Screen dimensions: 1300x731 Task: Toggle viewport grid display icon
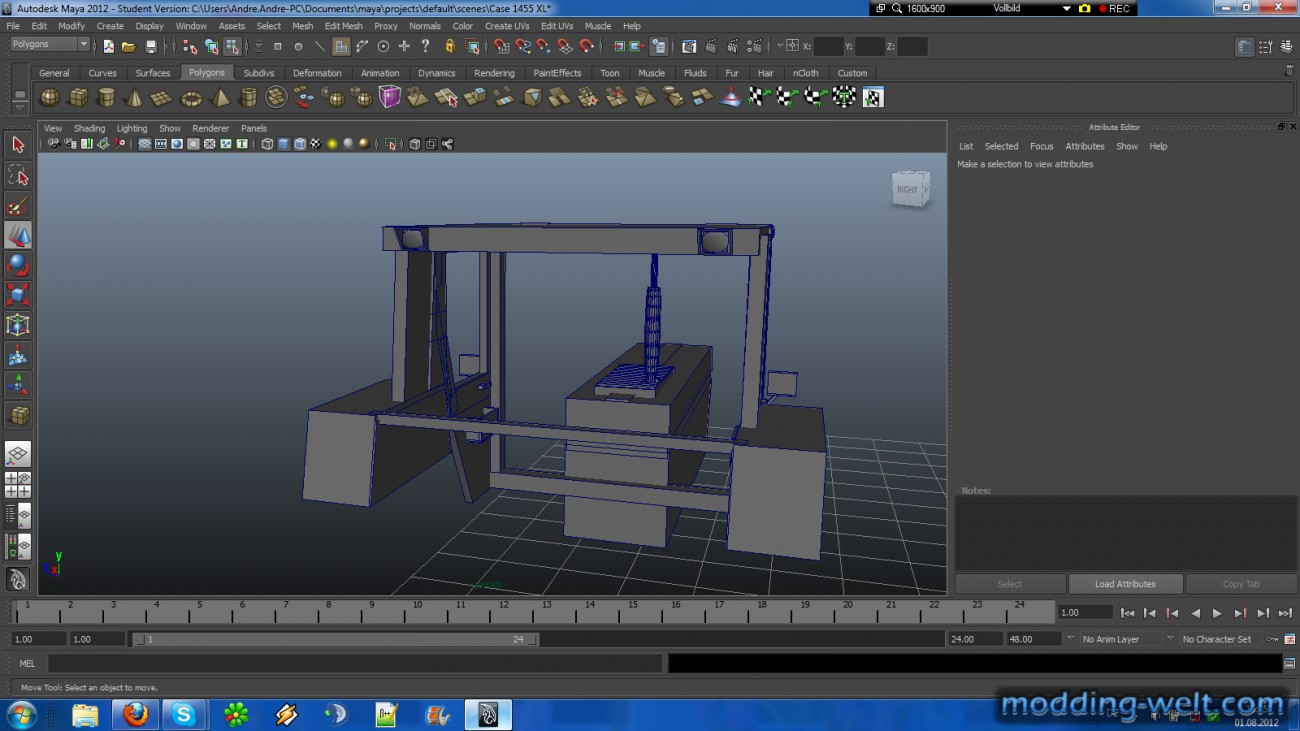tap(145, 144)
